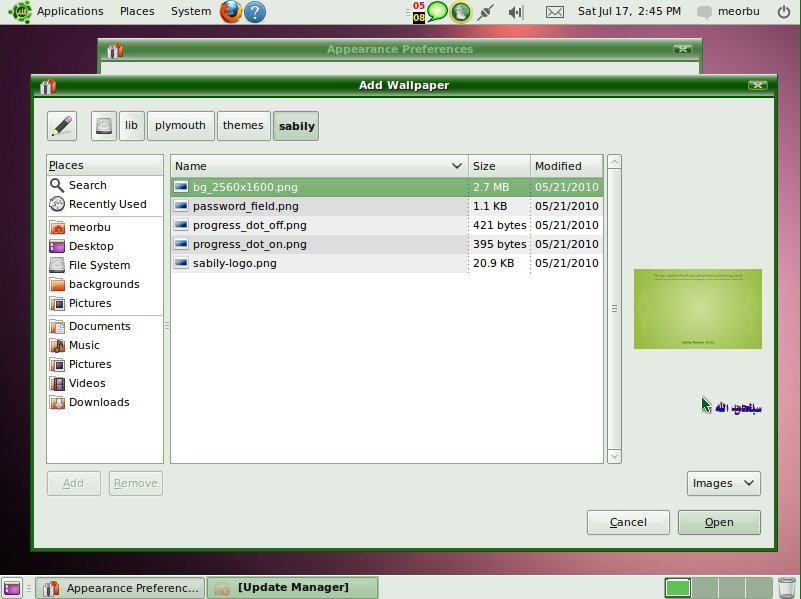
Task: Go to the lib path folder
Action: pyautogui.click(x=131, y=126)
